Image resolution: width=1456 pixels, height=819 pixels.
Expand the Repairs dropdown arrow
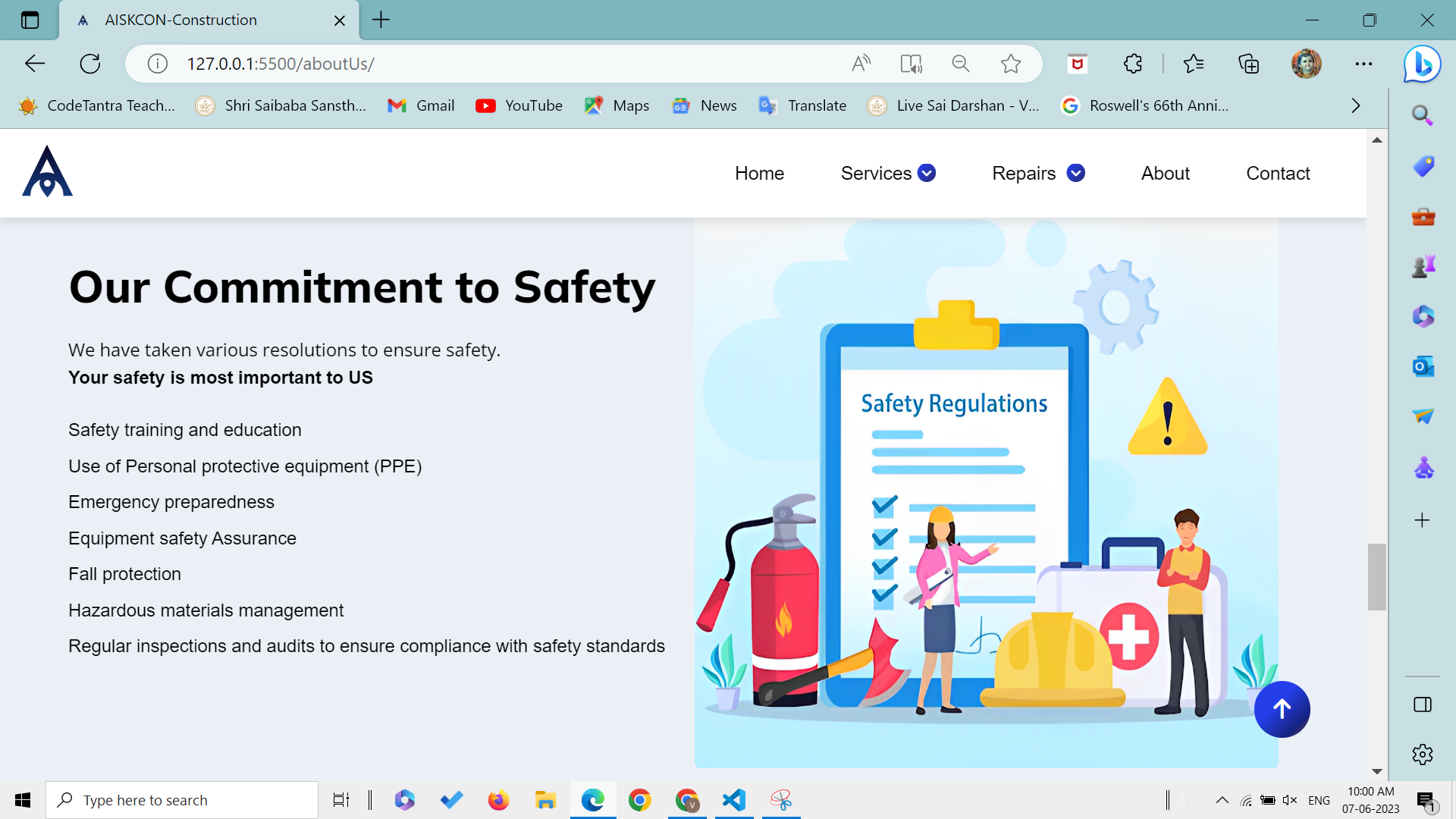coord(1075,173)
